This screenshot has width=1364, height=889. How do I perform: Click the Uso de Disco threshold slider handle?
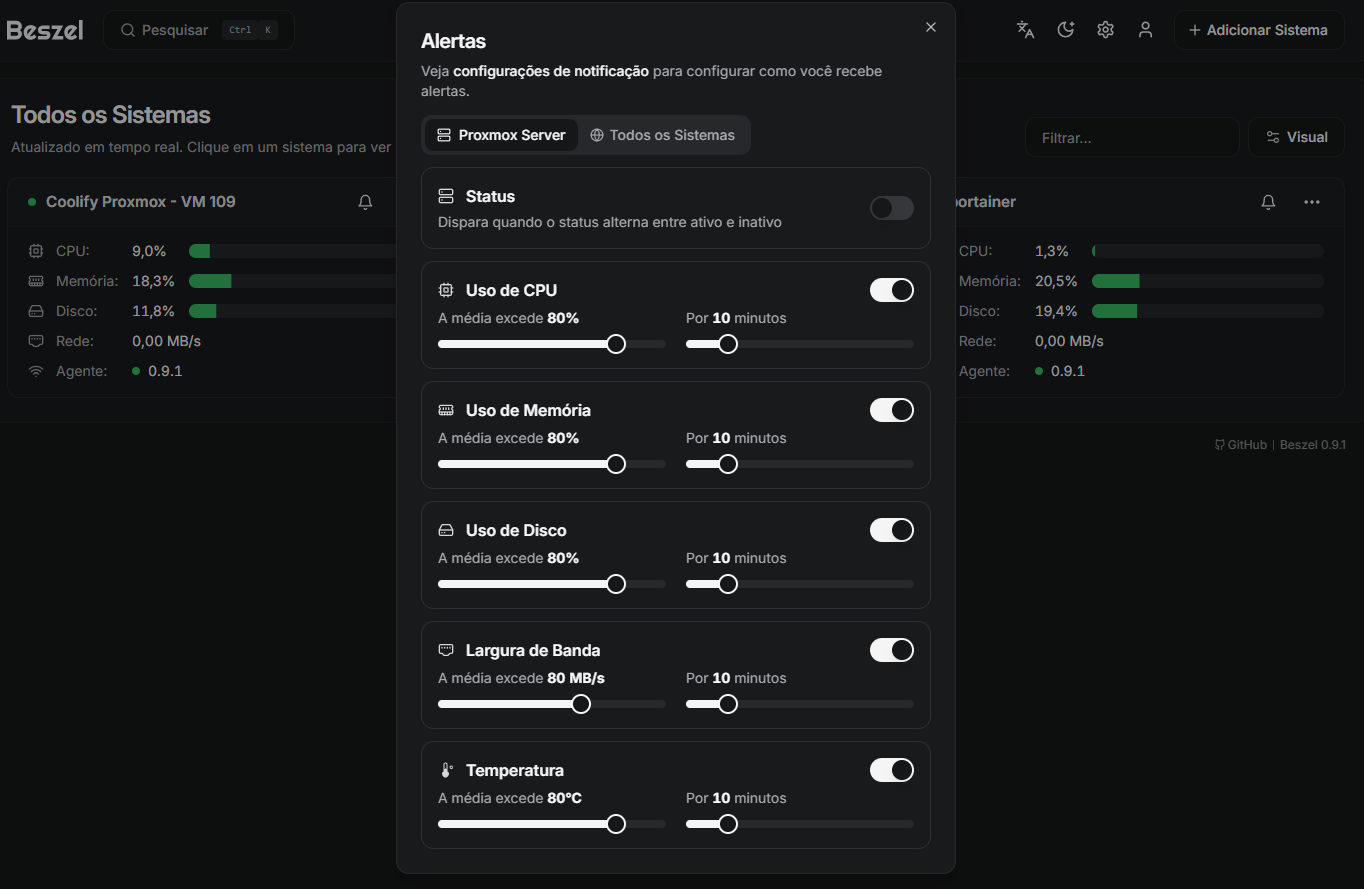pyautogui.click(x=616, y=584)
